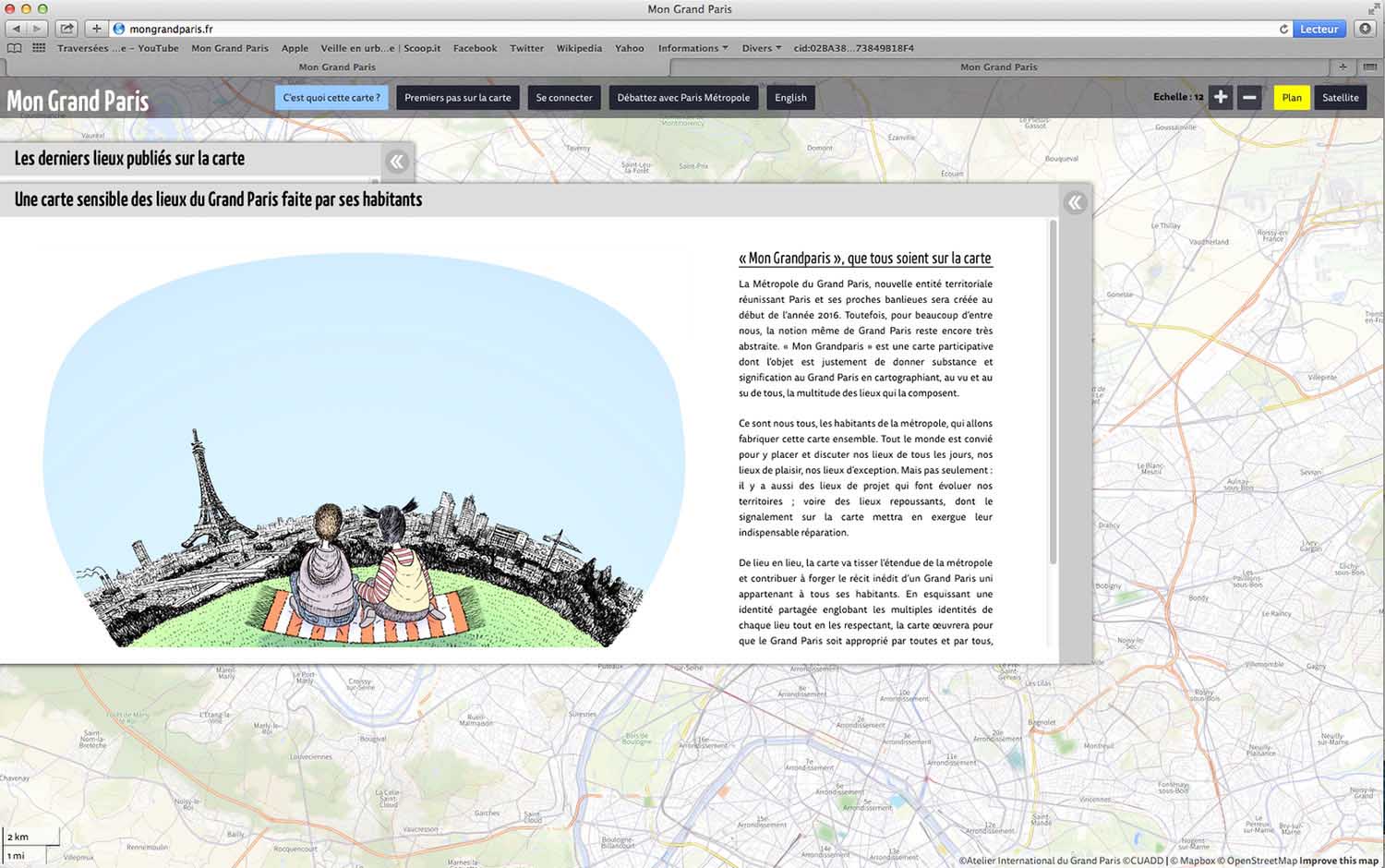Switch to the second Mon Grand Paris tab
The height and width of the screenshot is (868, 1385).
pyautogui.click(x=998, y=66)
